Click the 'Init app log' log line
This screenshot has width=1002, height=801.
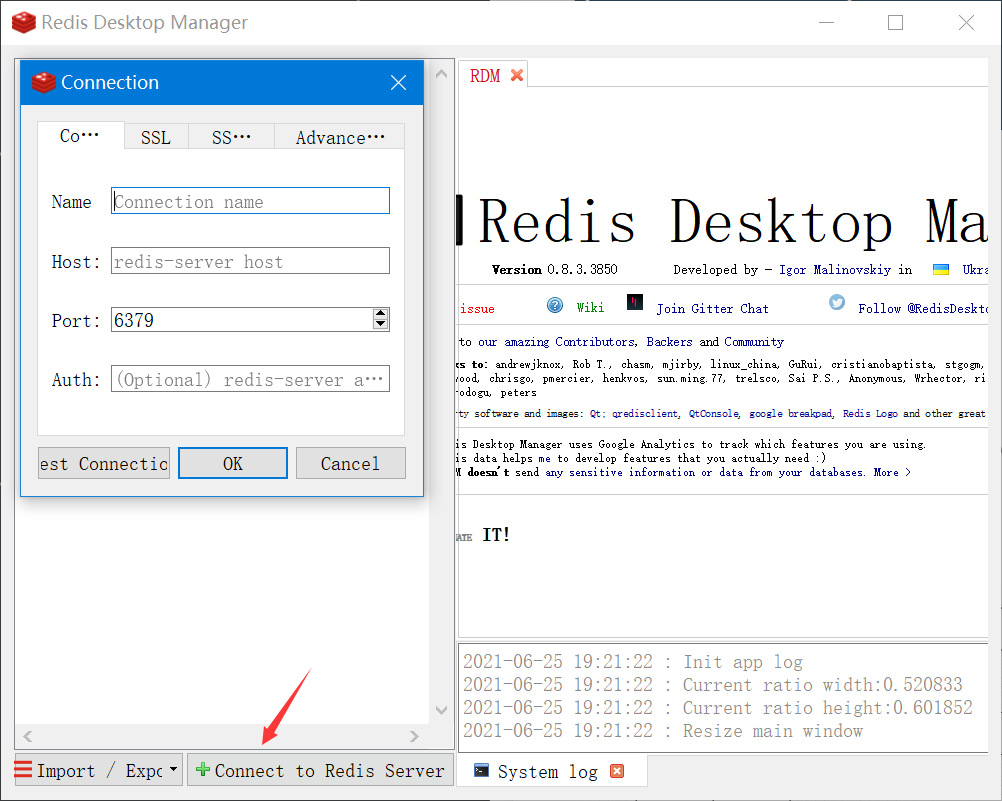(x=633, y=662)
